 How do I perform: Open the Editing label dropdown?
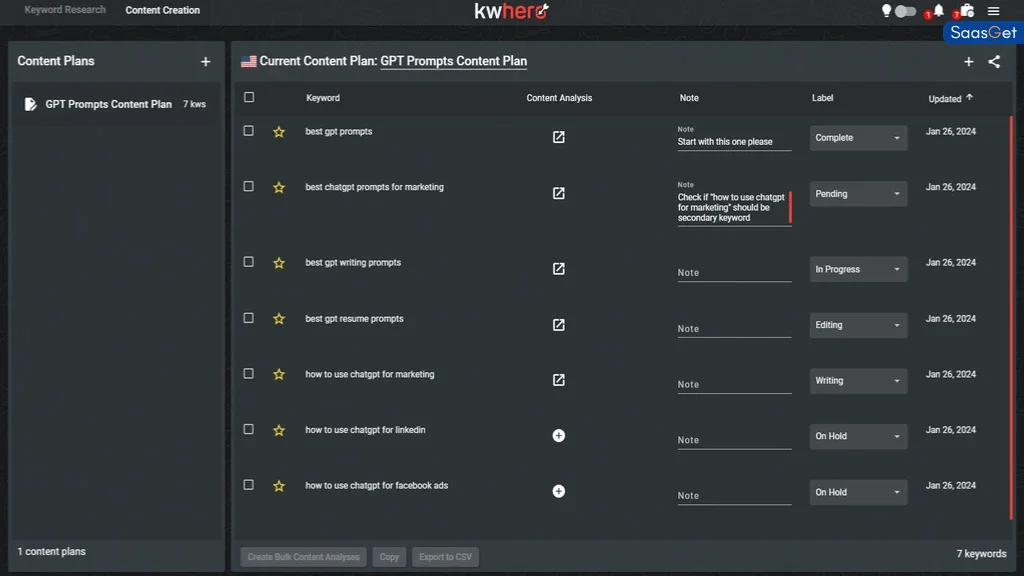click(858, 325)
